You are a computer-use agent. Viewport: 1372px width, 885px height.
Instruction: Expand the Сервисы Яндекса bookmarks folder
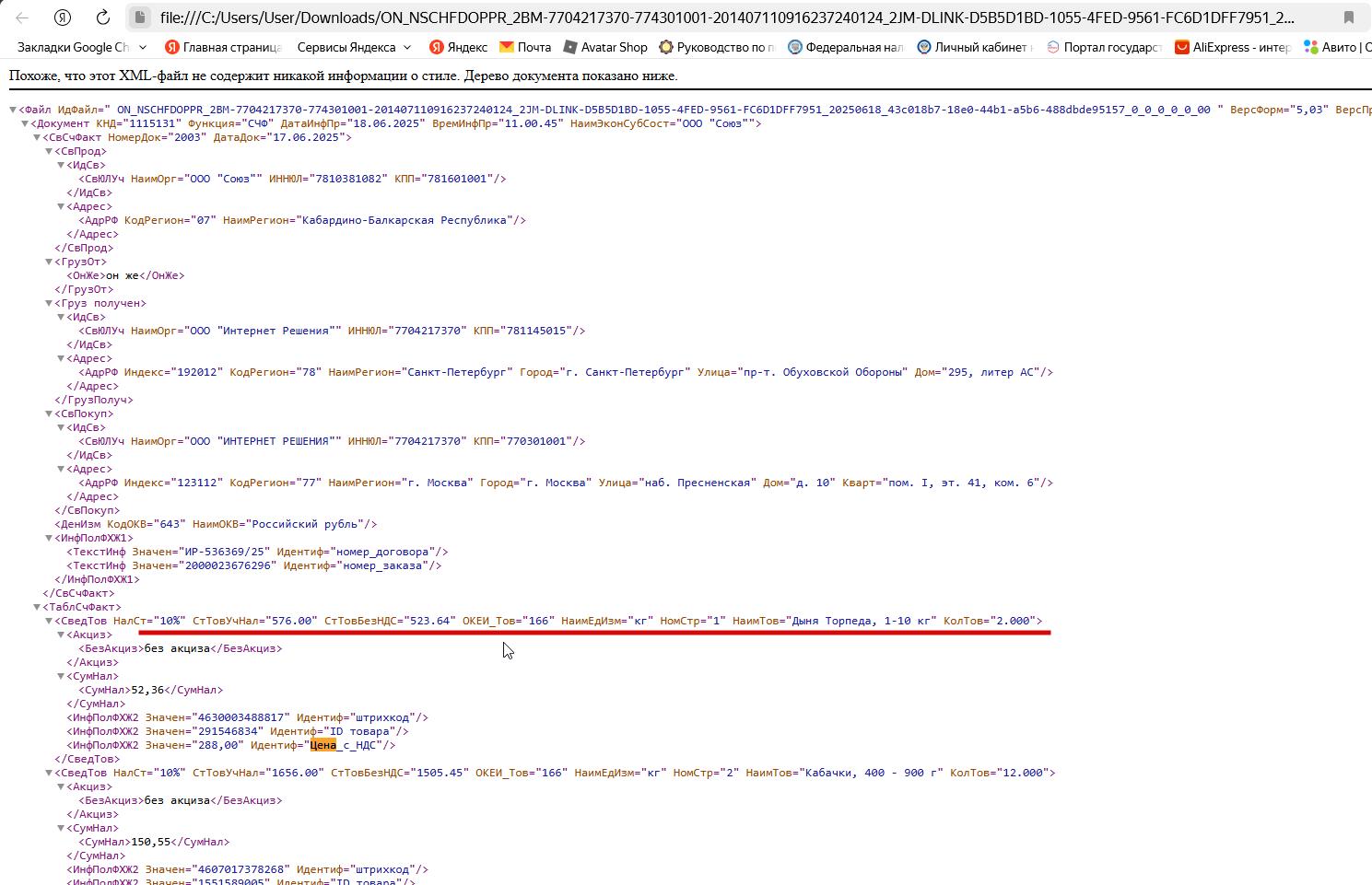[354, 47]
